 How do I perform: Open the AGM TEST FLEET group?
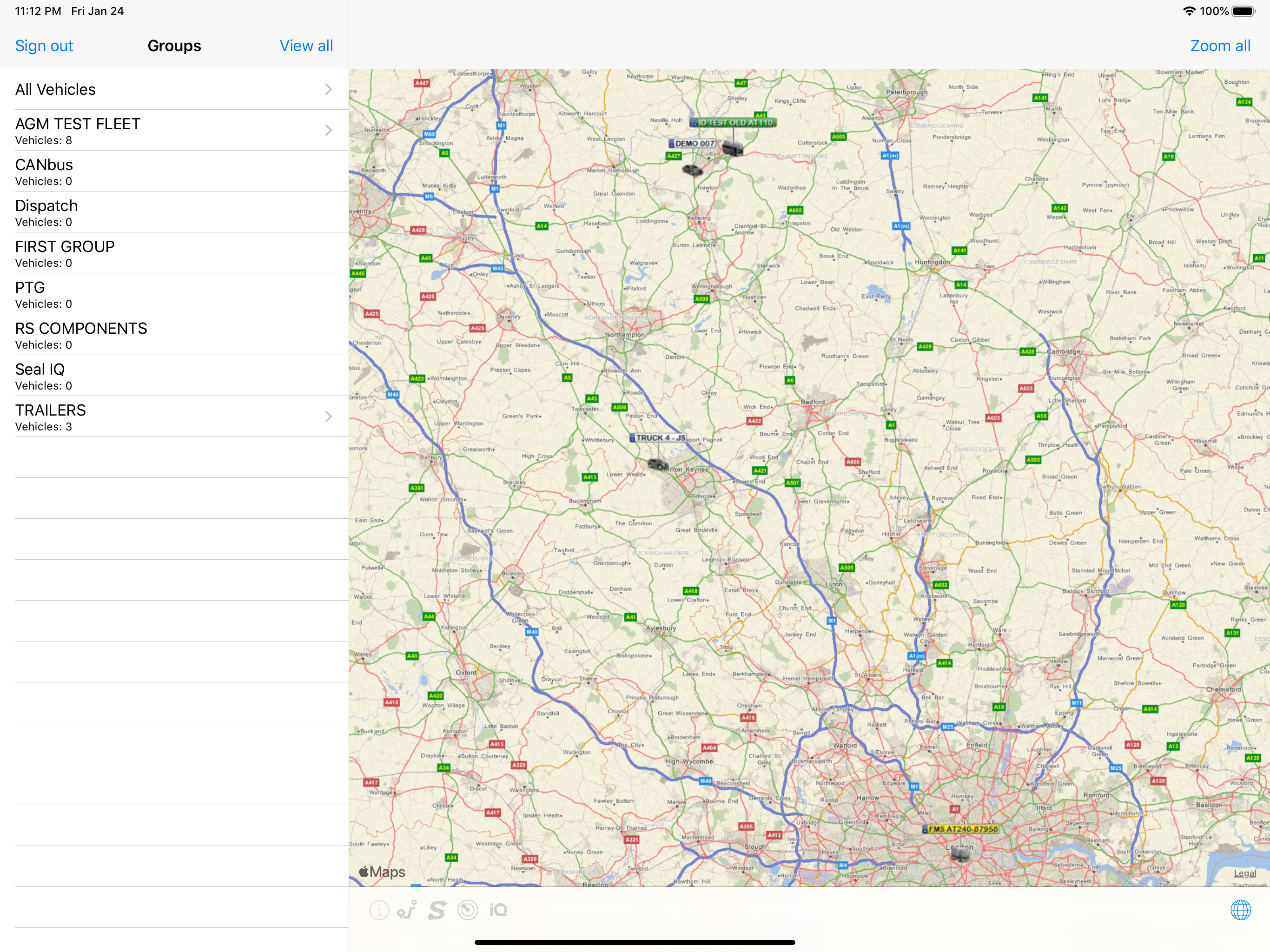click(x=174, y=130)
